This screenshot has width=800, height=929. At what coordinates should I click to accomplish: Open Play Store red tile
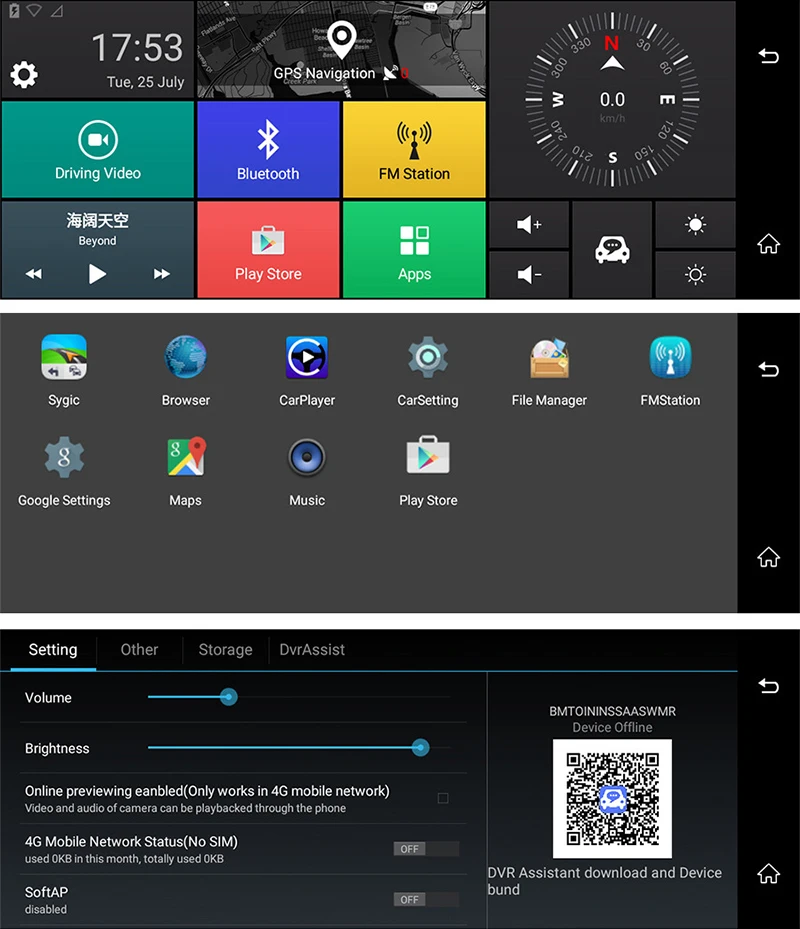pyautogui.click(x=268, y=249)
